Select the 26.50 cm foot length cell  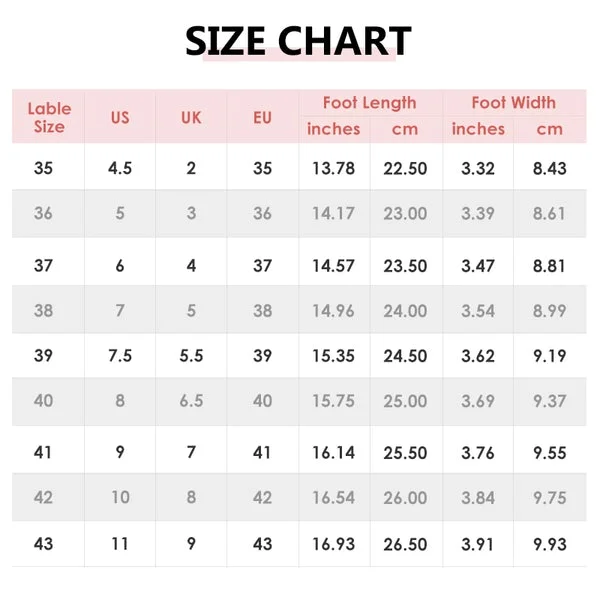[x=405, y=545]
